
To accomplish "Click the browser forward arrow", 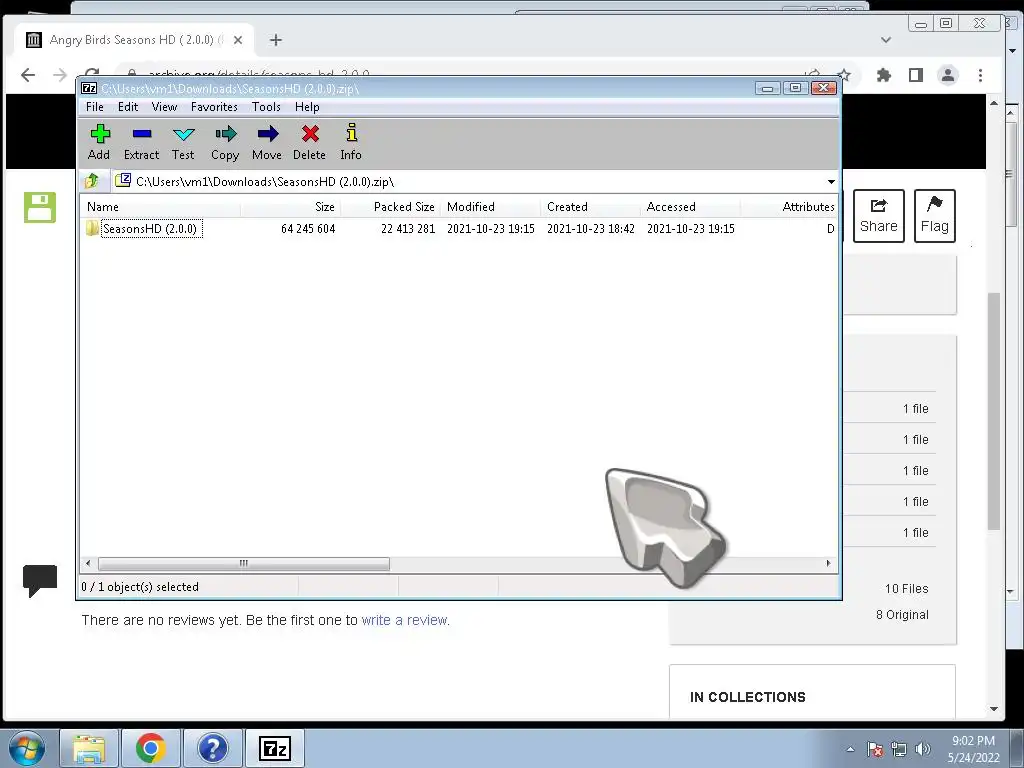I will pyautogui.click(x=60, y=75).
